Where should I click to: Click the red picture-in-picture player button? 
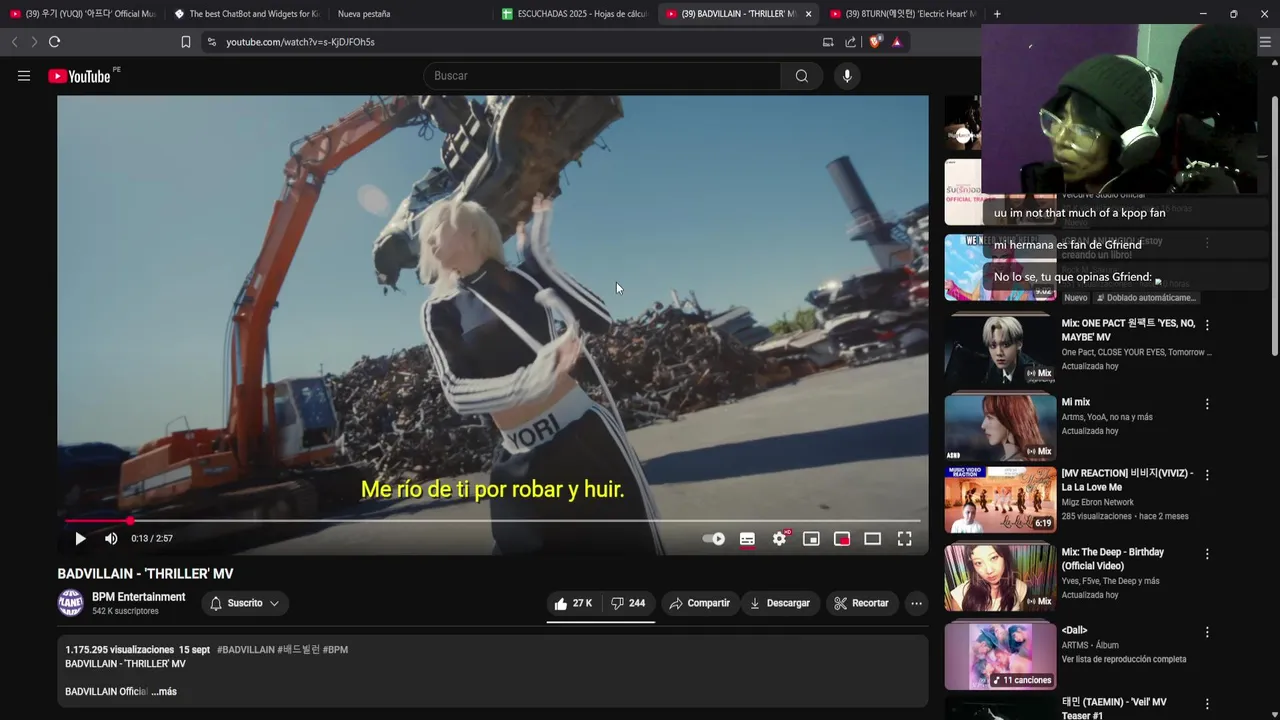(842, 539)
